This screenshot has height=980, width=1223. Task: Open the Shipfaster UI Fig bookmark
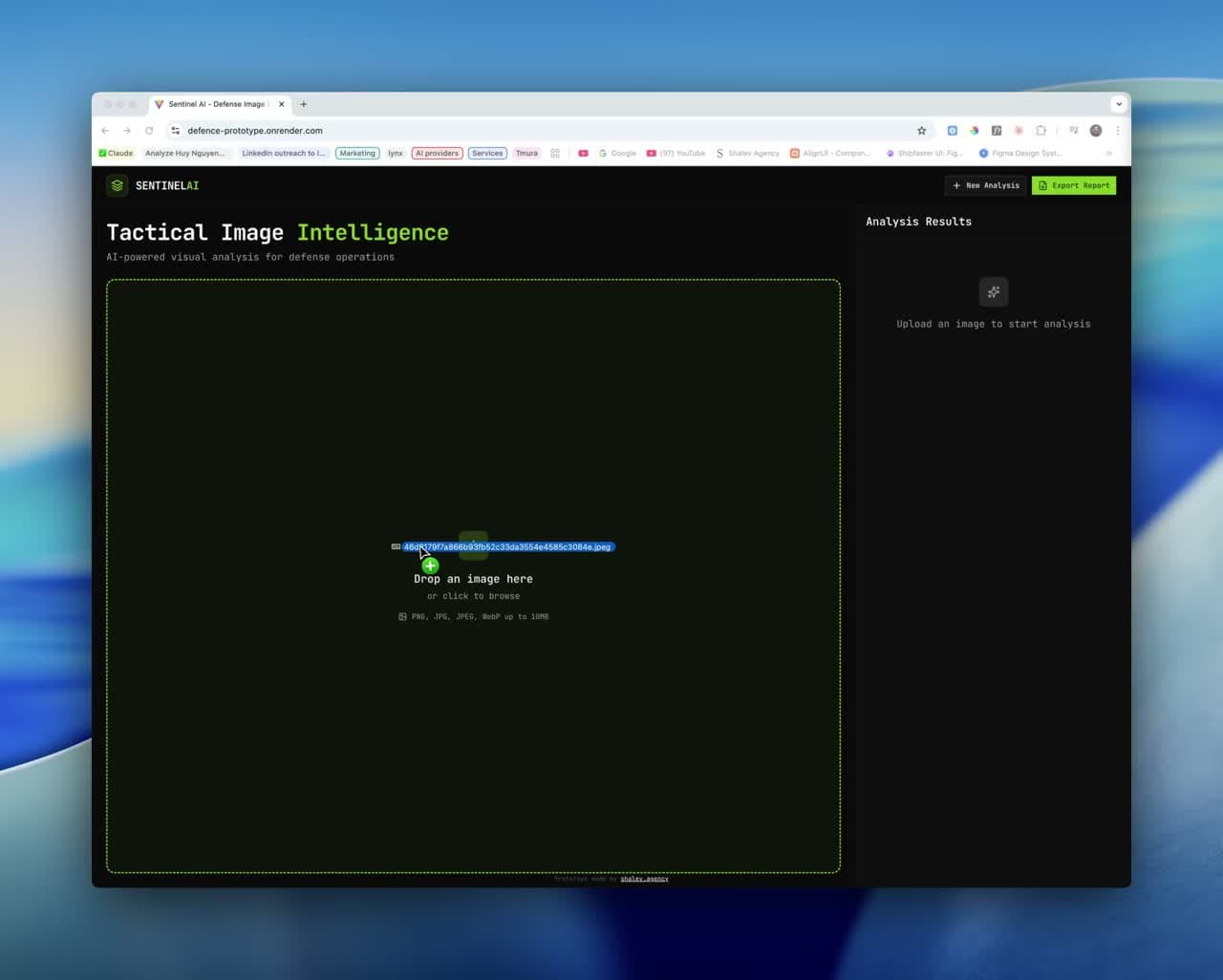pos(924,153)
